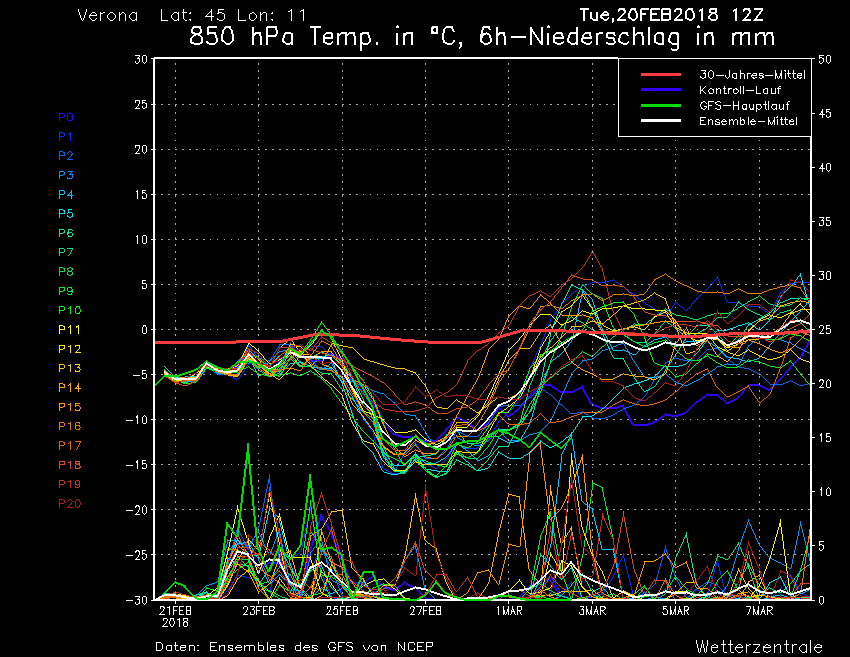Select the P11 yellow member label
Screen dimensions: 850x657
click(x=69, y=330)
